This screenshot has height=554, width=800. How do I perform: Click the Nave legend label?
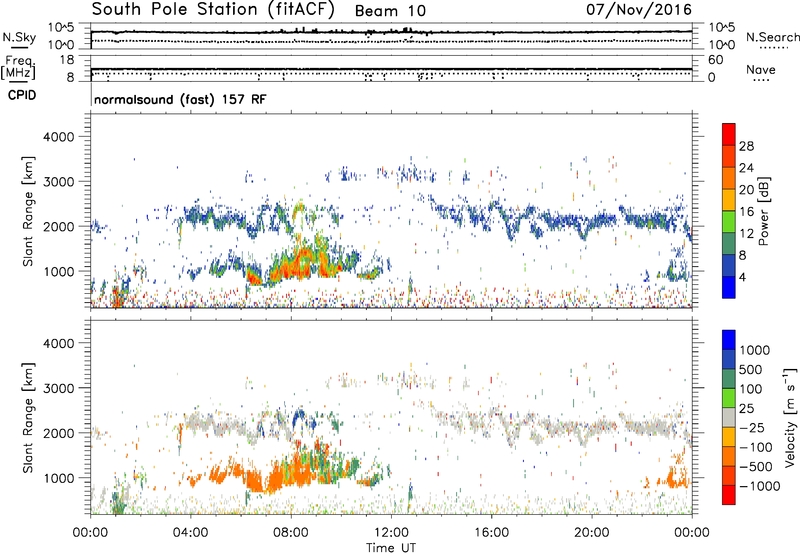click(761, 70)
